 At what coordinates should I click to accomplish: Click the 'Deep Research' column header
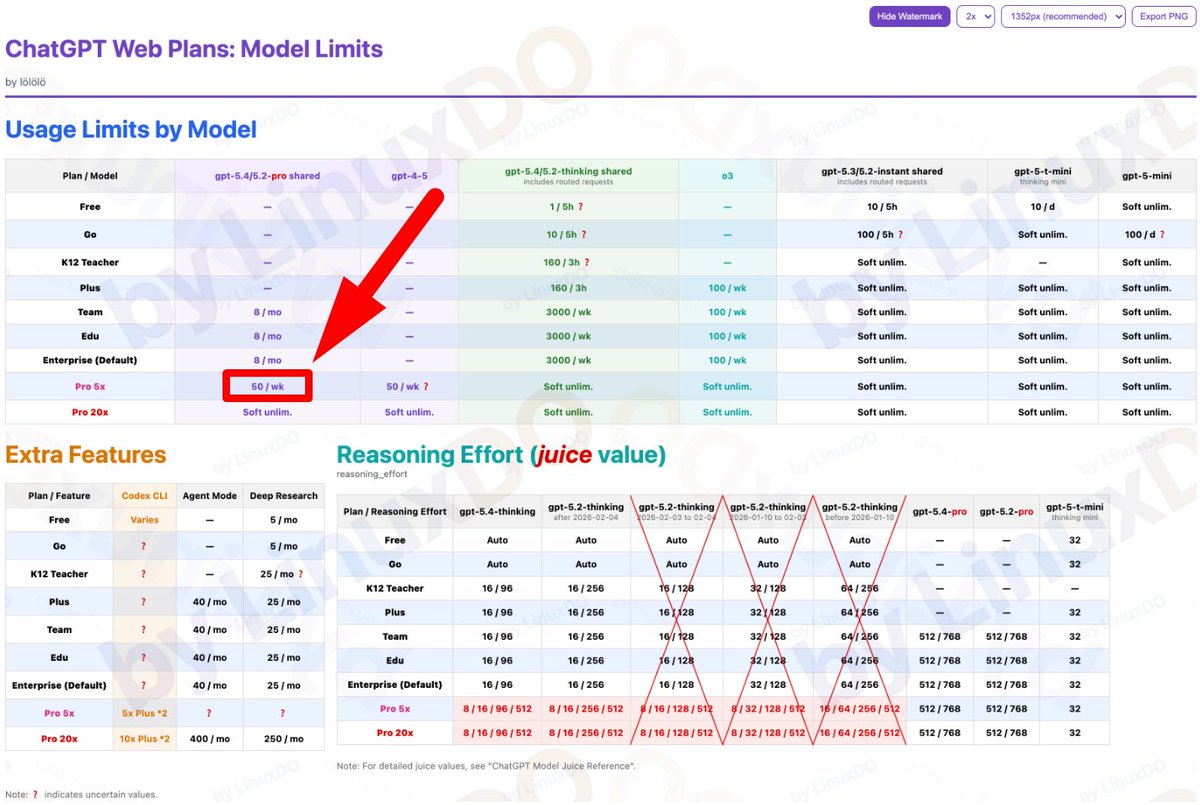point(283,495)
